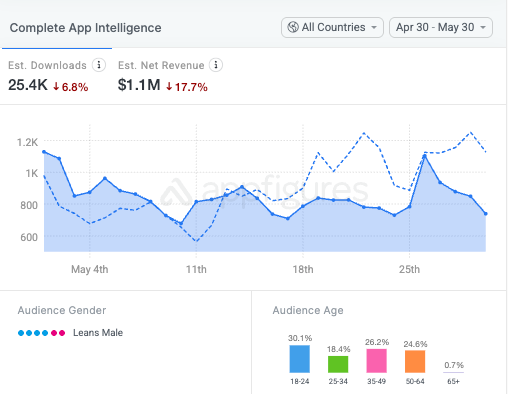Click the May 4th axis label
The width and height of the screenshot is (508, 394).
click(89, 269)
